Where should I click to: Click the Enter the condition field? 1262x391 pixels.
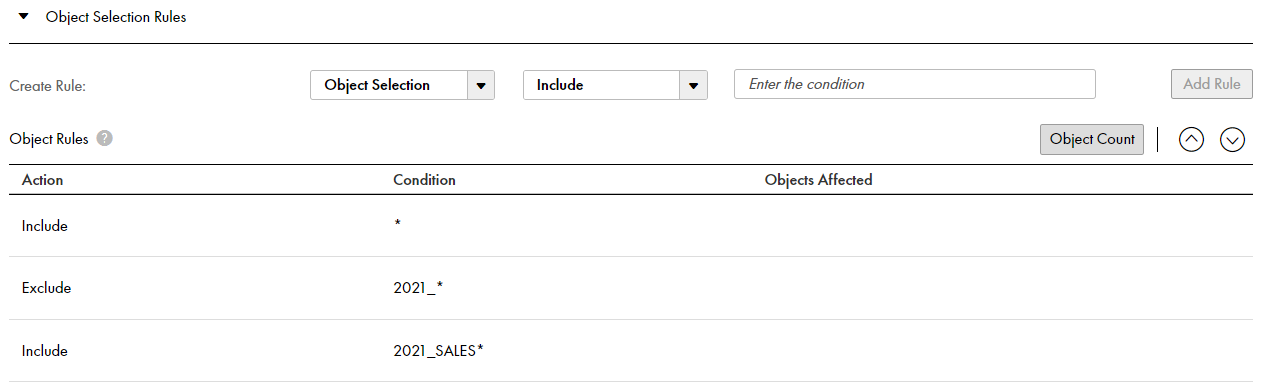click(x=915, y=84)
